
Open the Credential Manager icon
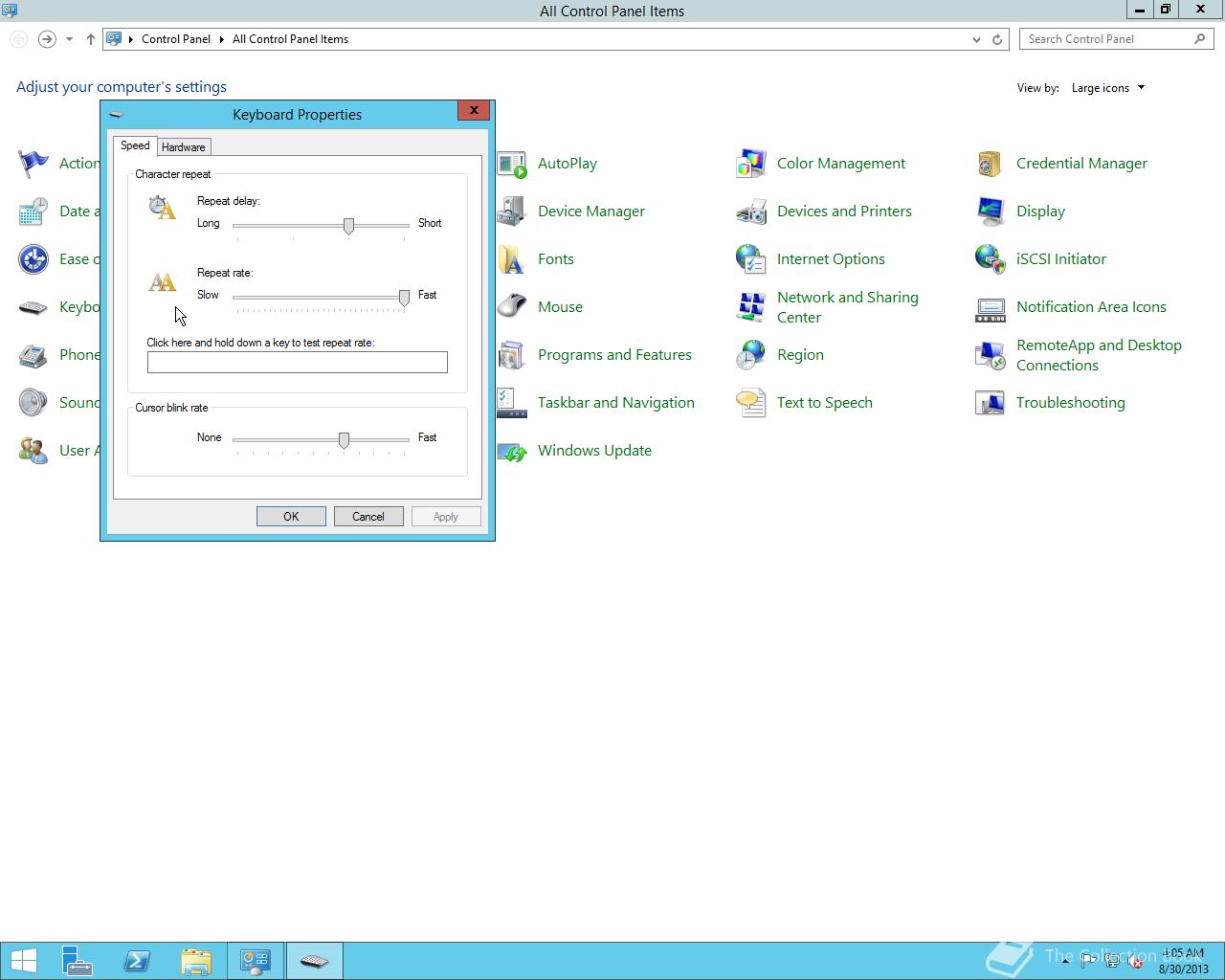point(991,164)
